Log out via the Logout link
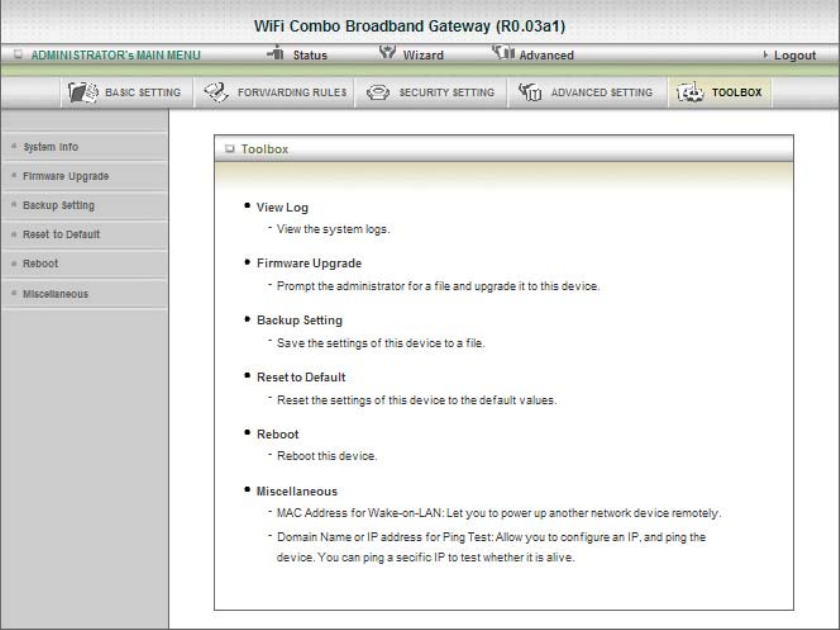Viewport: 840px width, 630px height. coord(794,55)
